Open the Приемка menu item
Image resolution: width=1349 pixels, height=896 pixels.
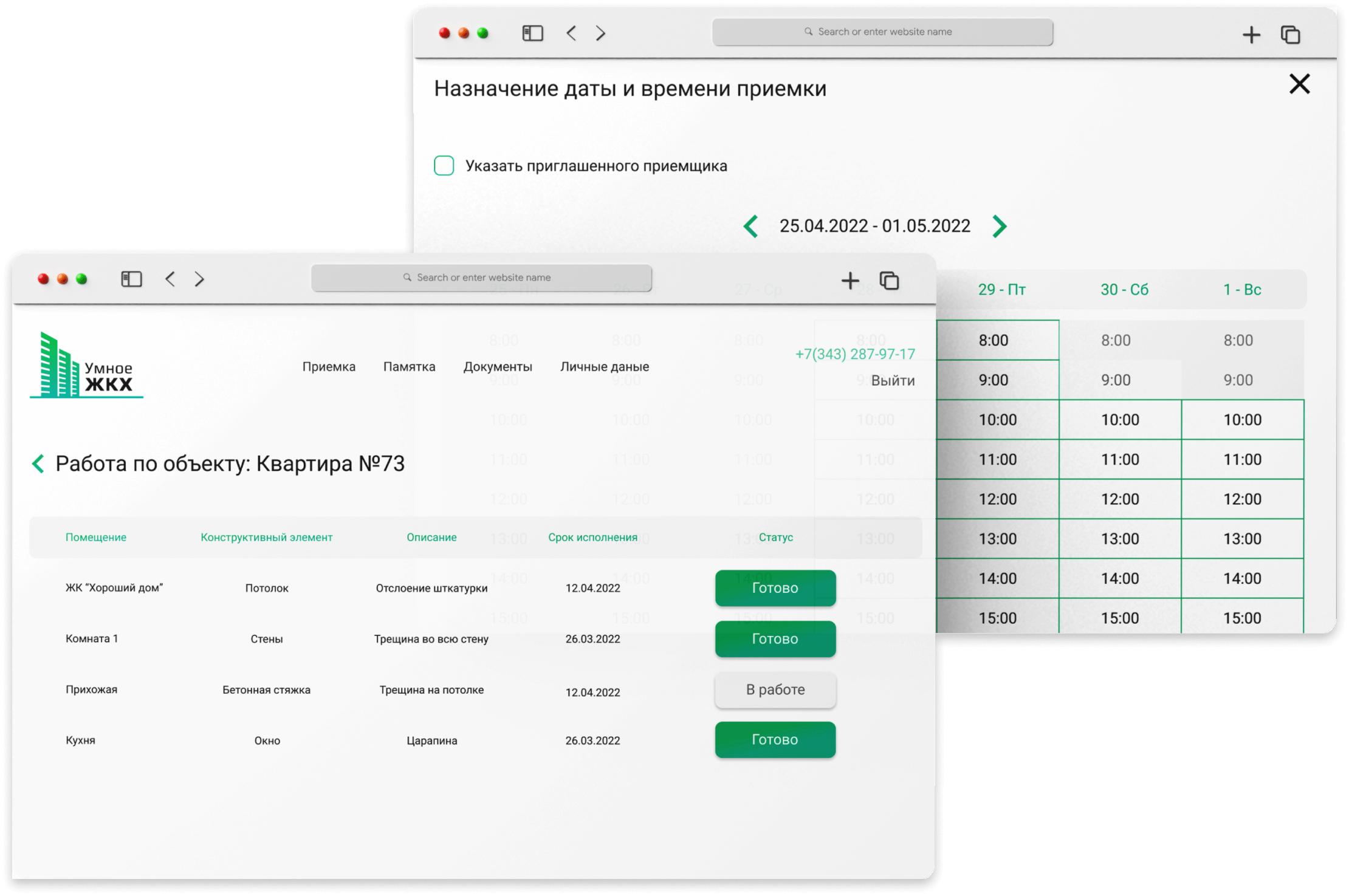[329, 367]
